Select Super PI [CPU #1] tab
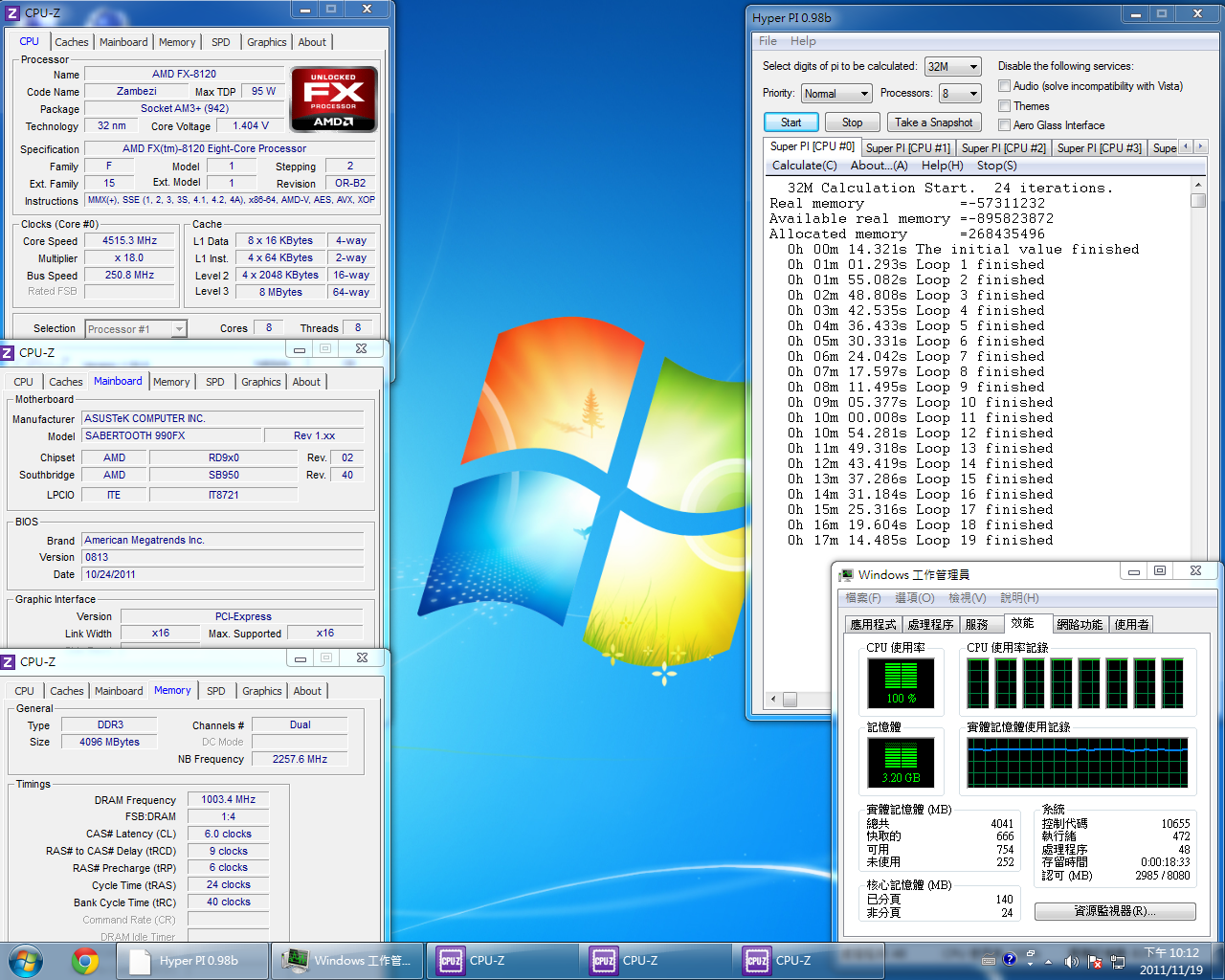 coord(907,147)
